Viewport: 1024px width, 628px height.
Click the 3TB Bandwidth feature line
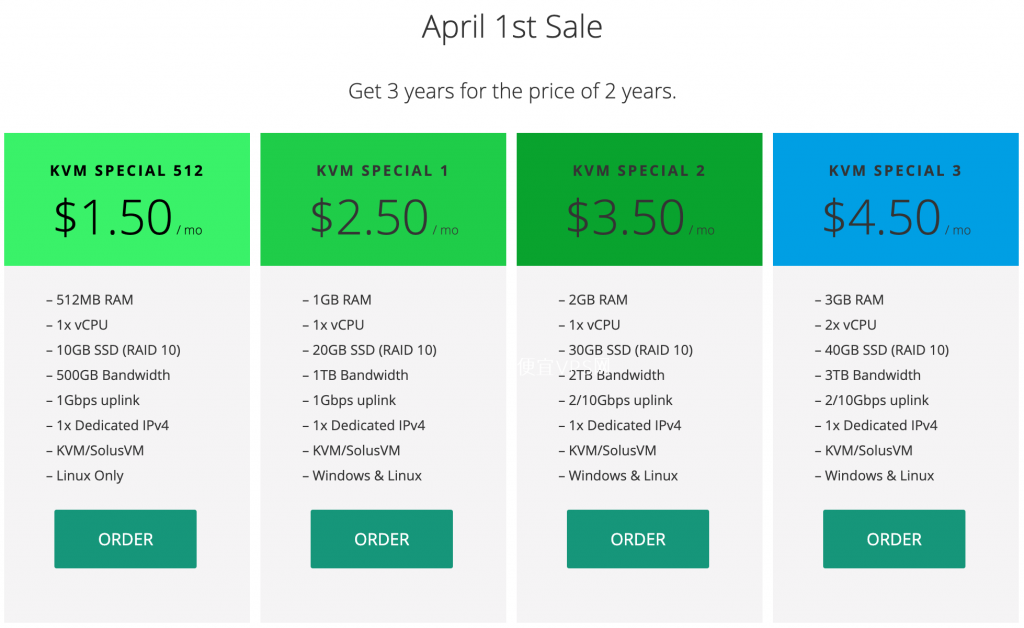(868, 375)
